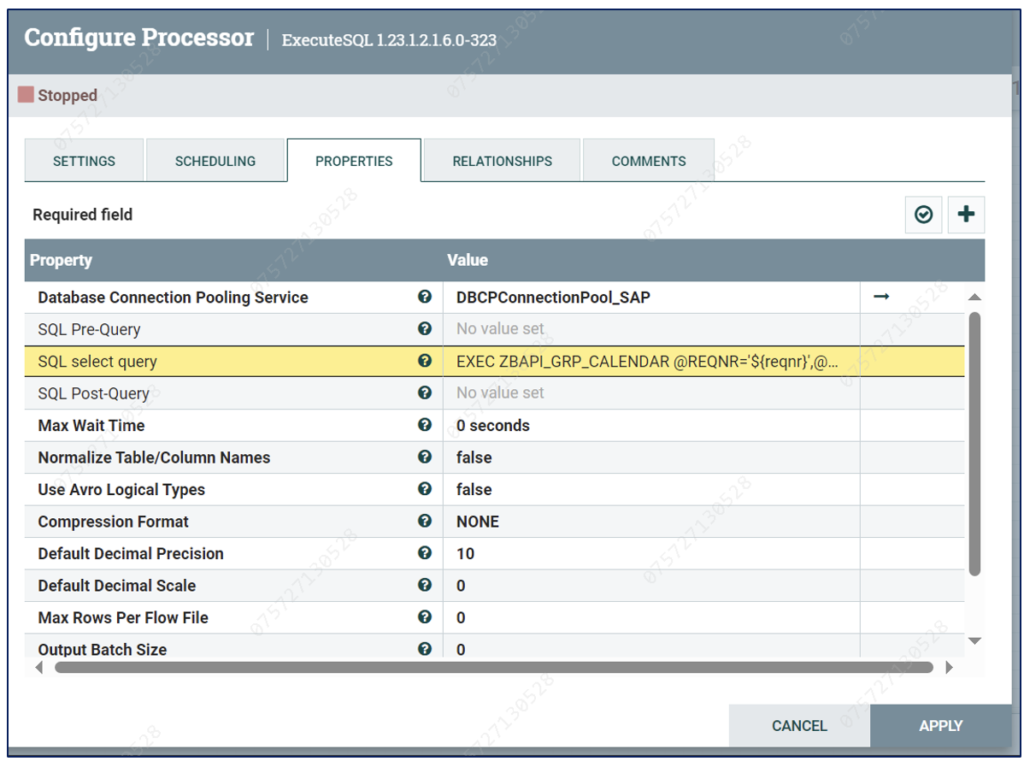Apply the processor configuration
Image resolution: width=1024 pixels, height=761 pixels.
tap(941, 726)
